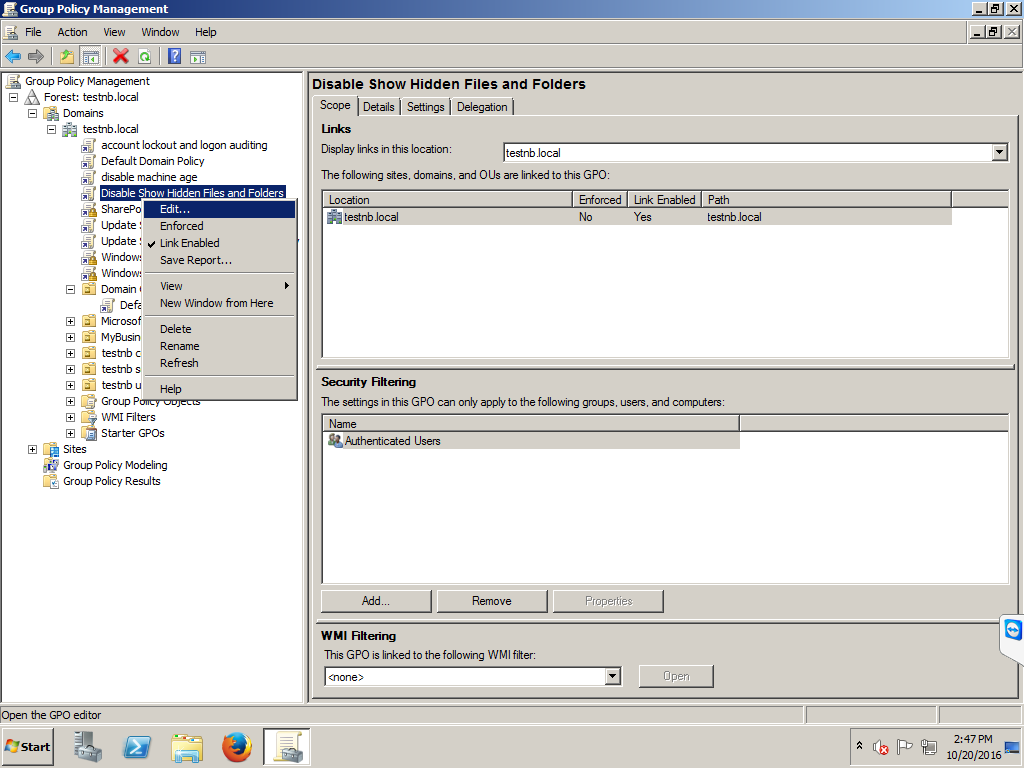Image resolution: width=1024 pixels, height=768 pixels.
Task: Click the Refresh toolbar icon
Action: tap(144, 56)
